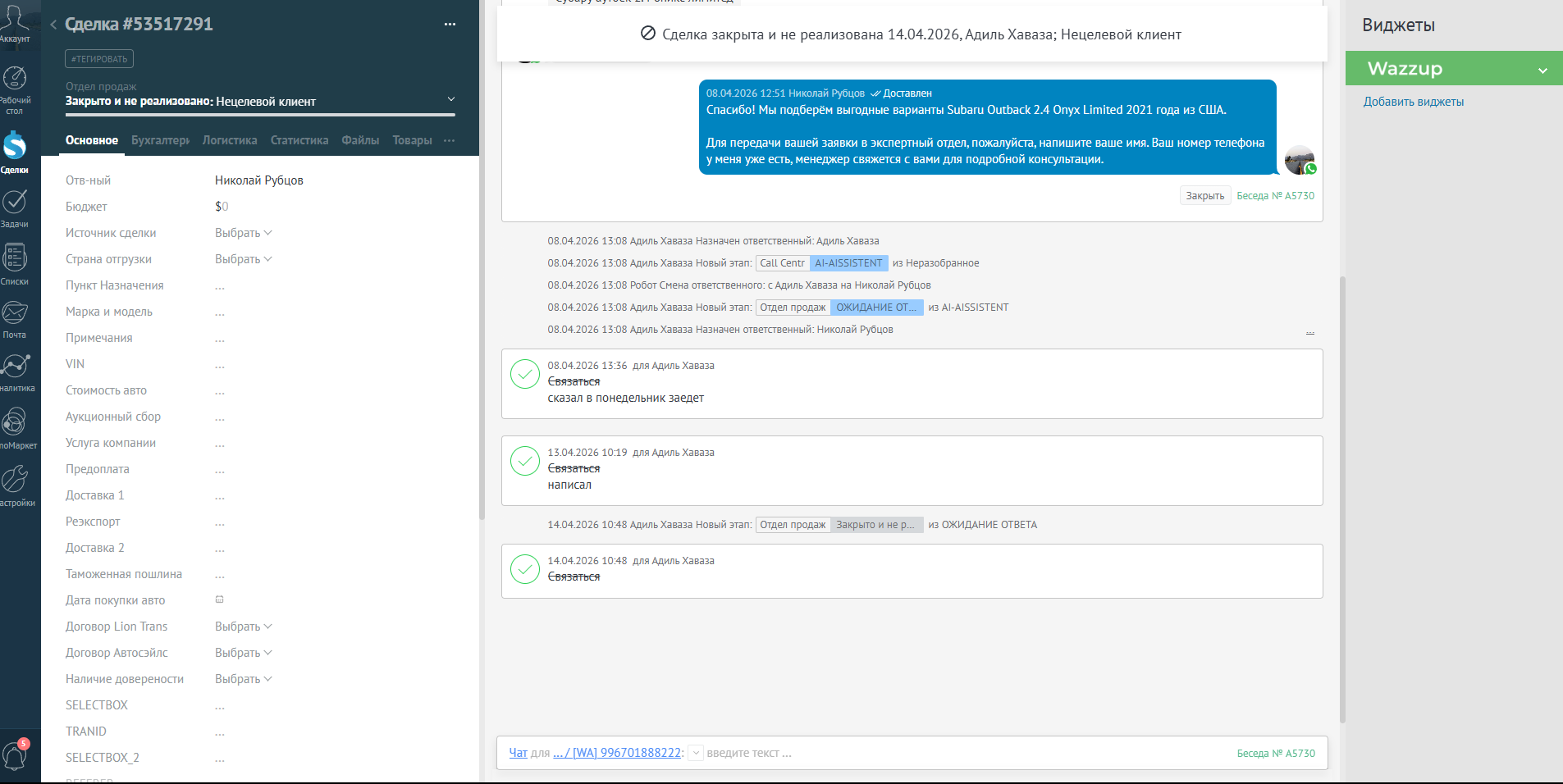Viewport: 1563px width, 784px height.
Task: Click ОЖИДАНИЕ ОТ... stage label
Action: (x=876, y=308)
